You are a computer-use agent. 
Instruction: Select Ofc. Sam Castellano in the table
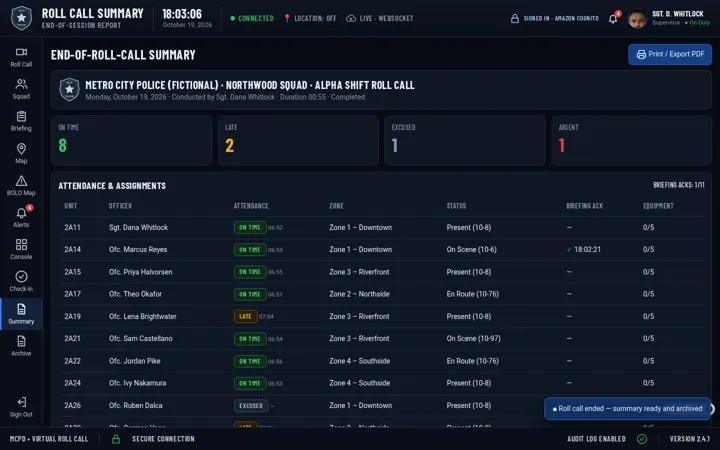point(382,338)
